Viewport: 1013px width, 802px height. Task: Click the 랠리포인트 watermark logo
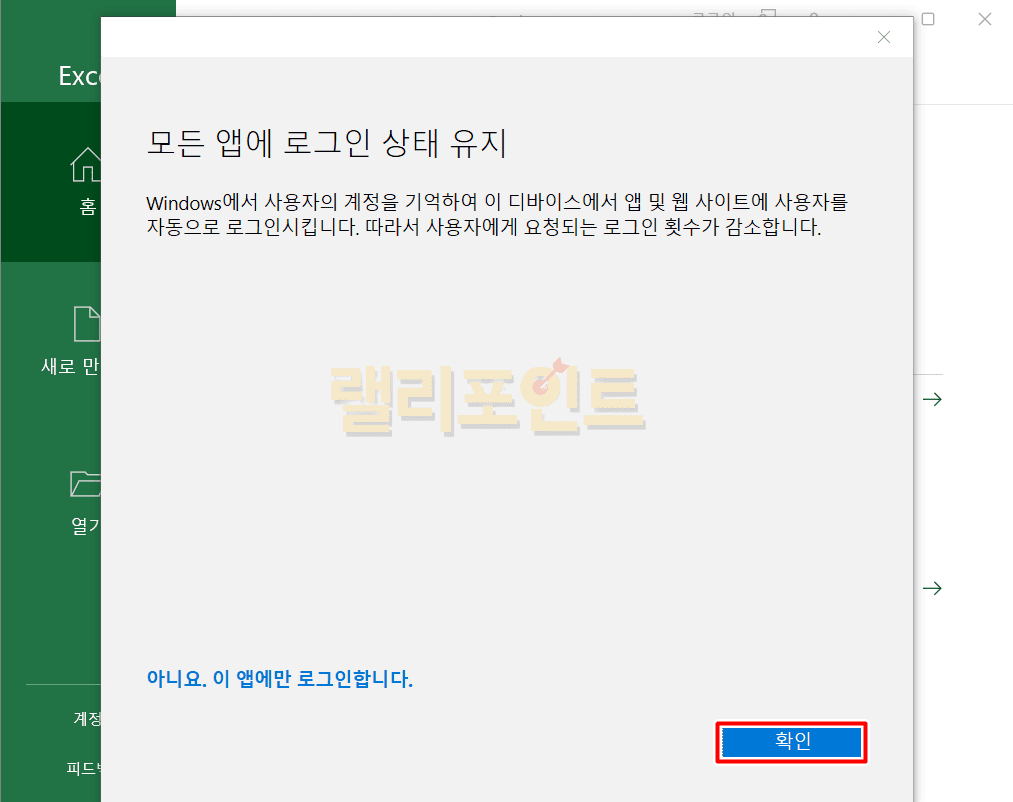coord(489,399)
